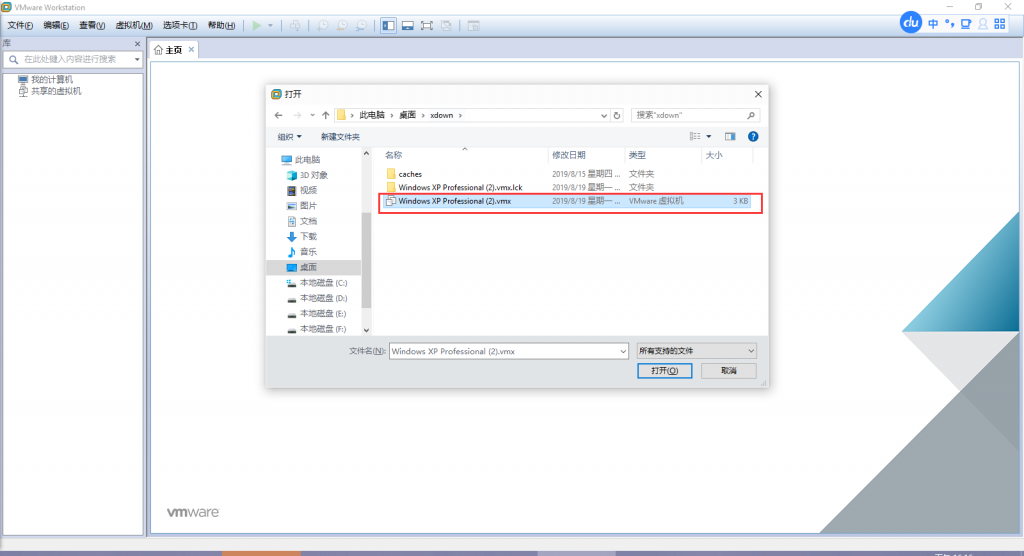Open the 组织 dropdown menu
This screenshot has height=556, width=1024.
(x=289, y=137)
